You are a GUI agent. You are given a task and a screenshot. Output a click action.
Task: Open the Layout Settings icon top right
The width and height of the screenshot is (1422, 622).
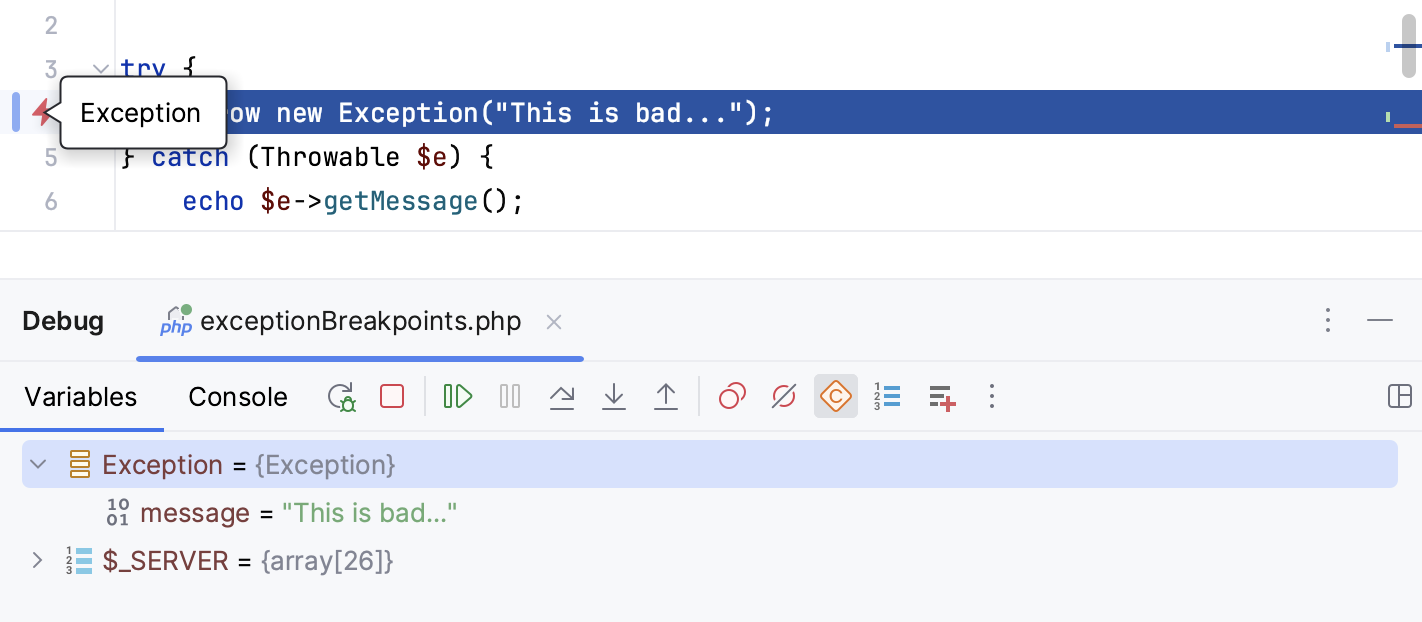click(x=1399, y=396)
